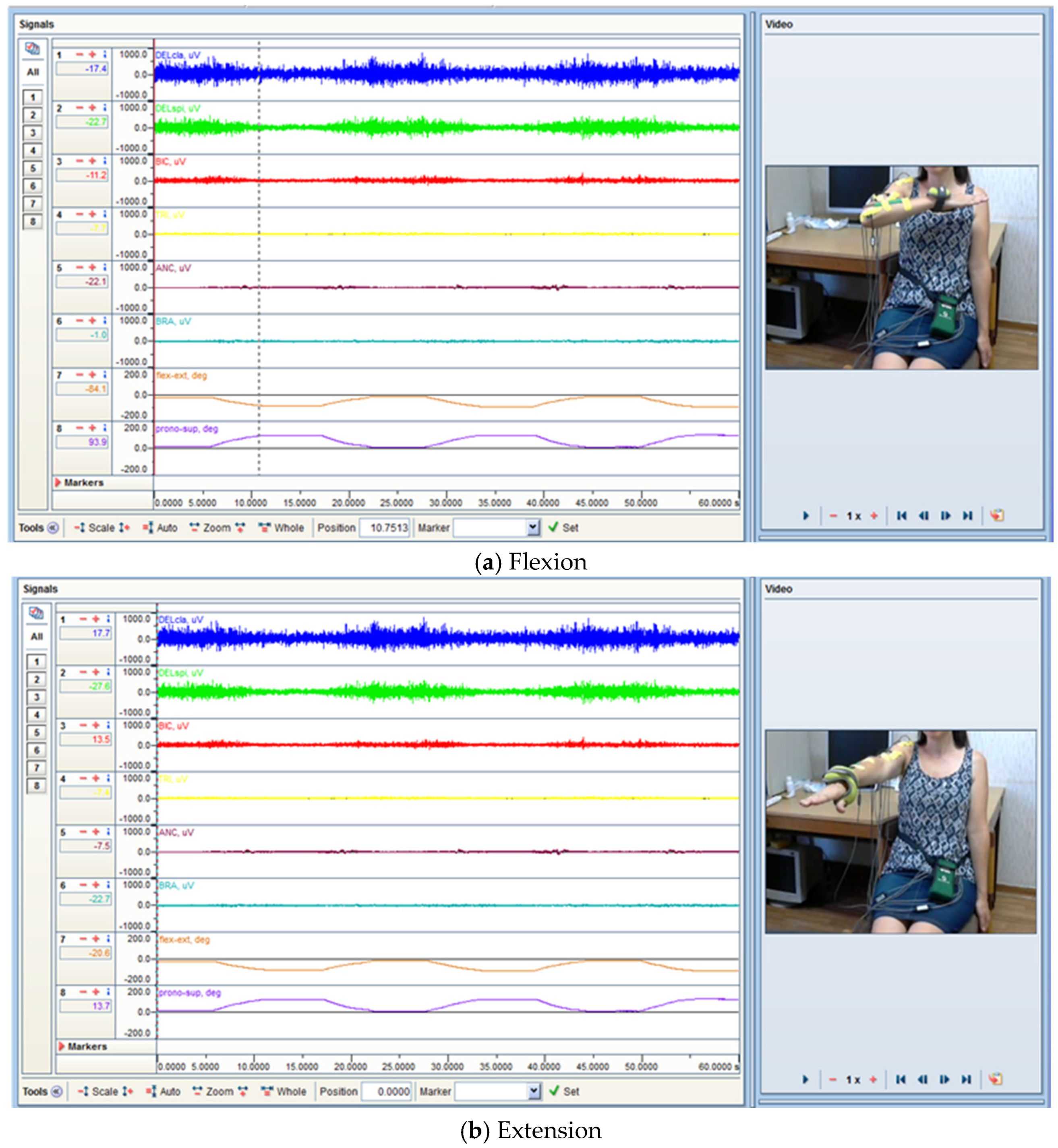Skip to video end in the Extension panel

tap(966, 1079)
